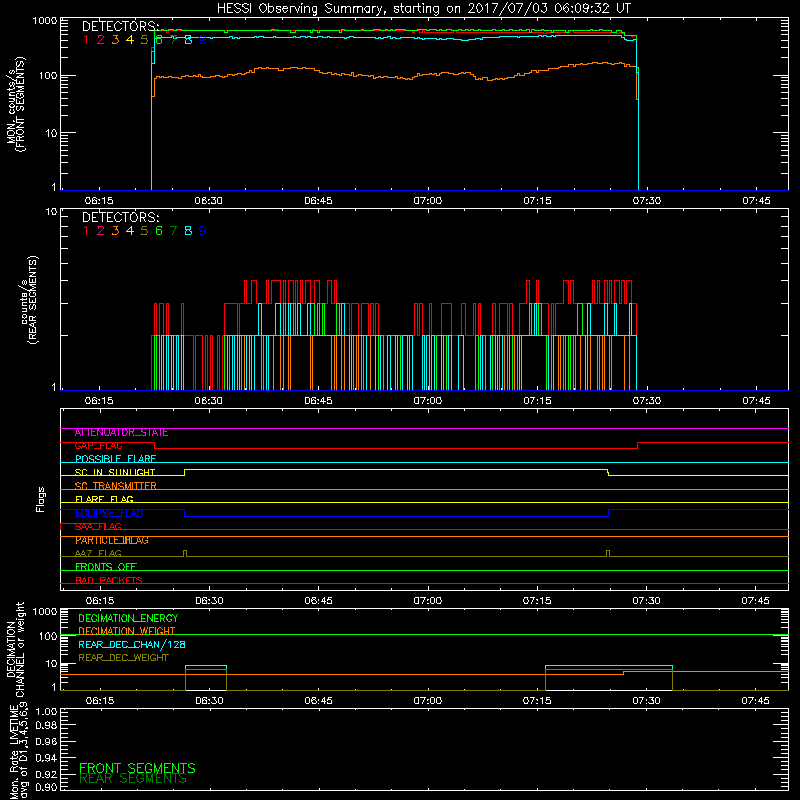Click the DECIMATION_ENERGY legend label

pos(128,618)
